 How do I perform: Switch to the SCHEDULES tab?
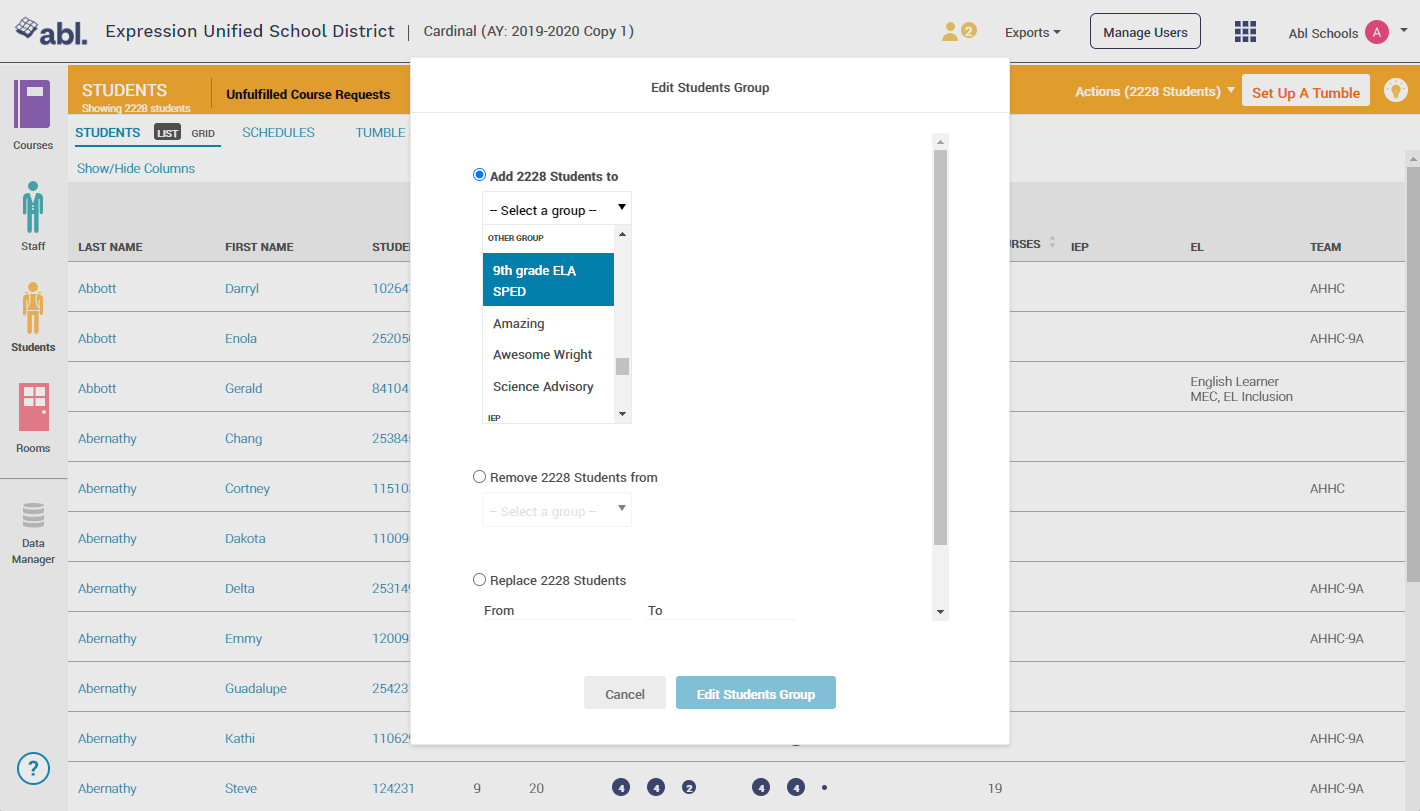(x=278, y=133)
